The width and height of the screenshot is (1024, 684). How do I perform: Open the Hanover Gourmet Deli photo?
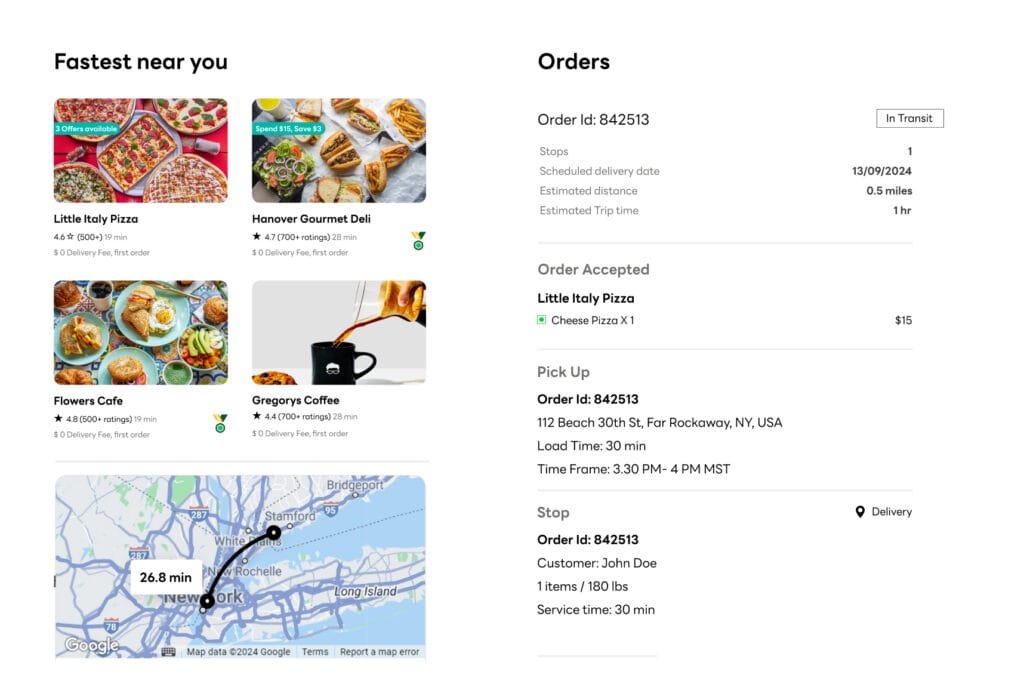339,150
